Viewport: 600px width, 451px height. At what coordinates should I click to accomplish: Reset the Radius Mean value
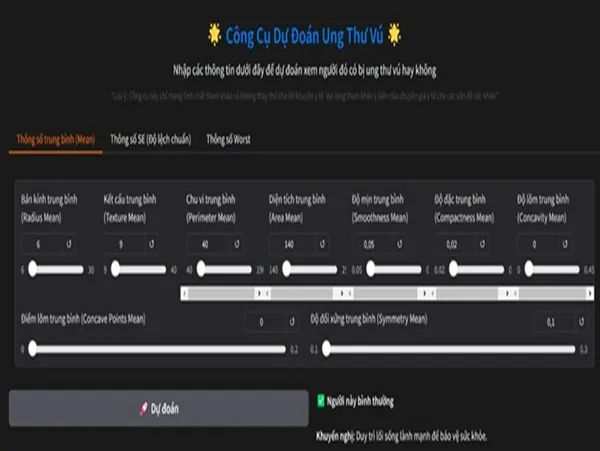[x=69, y=244]
